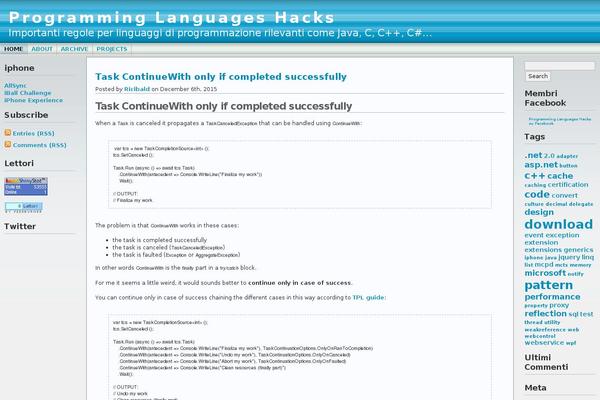
Task: Open the iBall Challenge link
Action: pos(28,93)
